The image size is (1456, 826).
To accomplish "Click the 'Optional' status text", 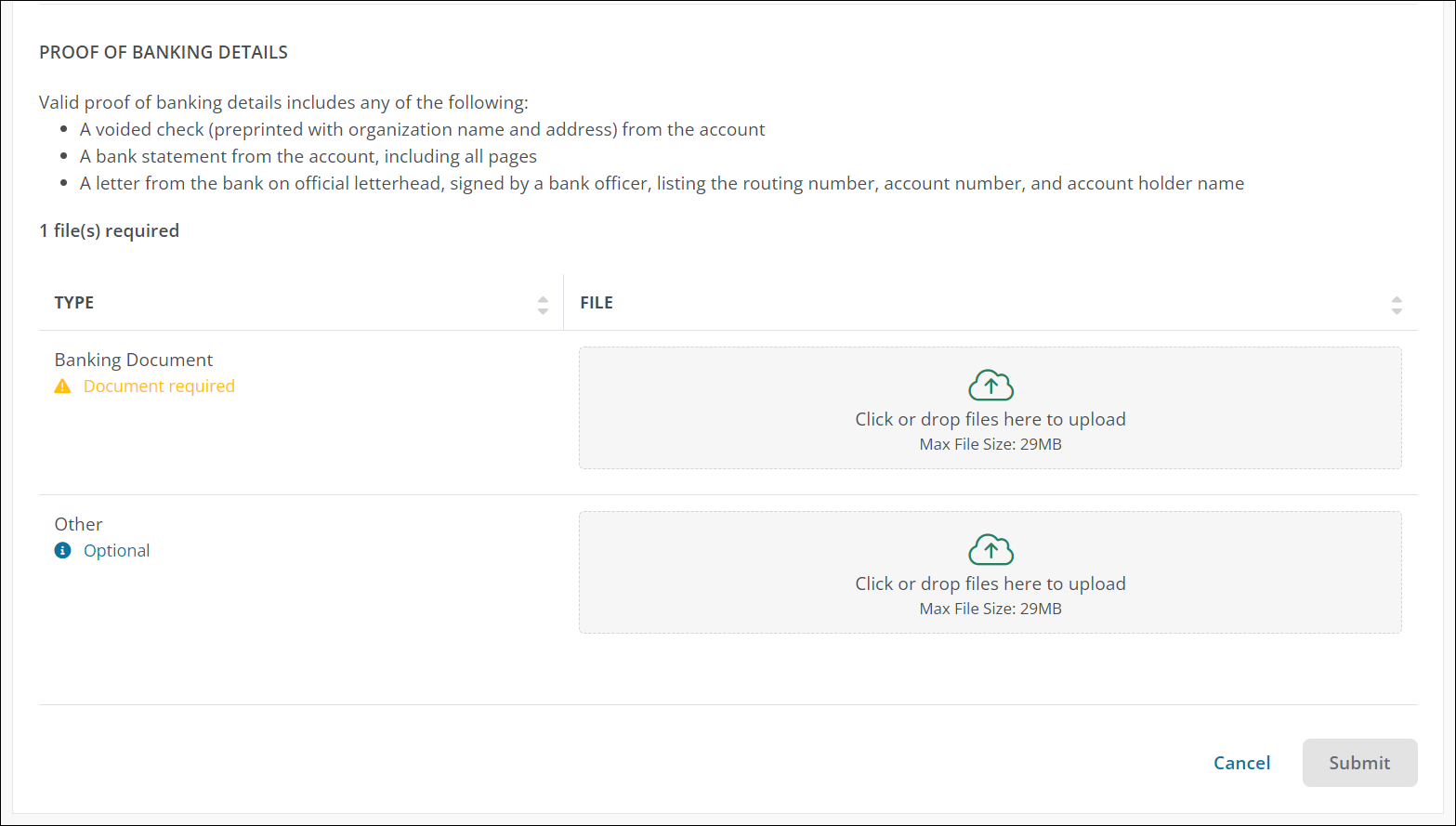I will [116, 551].
